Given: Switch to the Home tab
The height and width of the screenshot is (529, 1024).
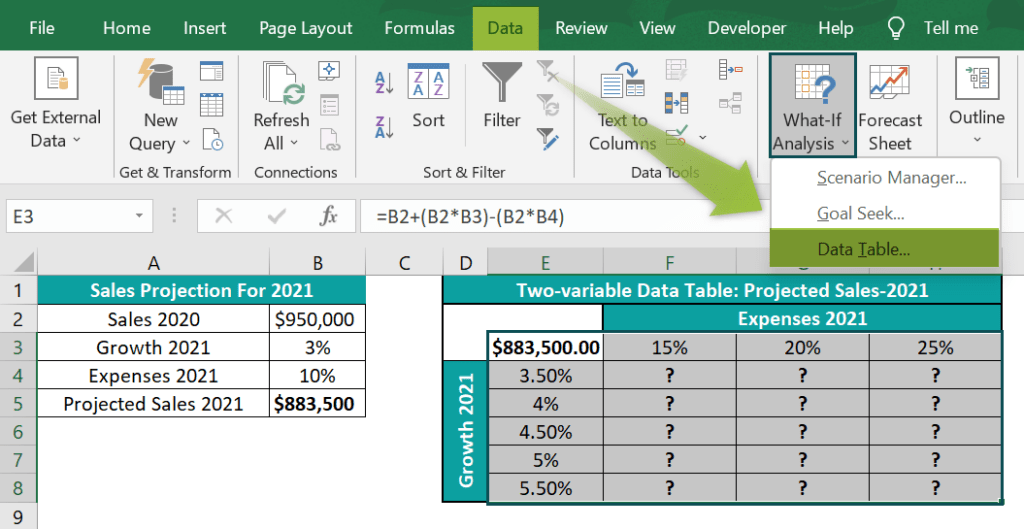Looking at the screenshot, I should tap(127, 28).
